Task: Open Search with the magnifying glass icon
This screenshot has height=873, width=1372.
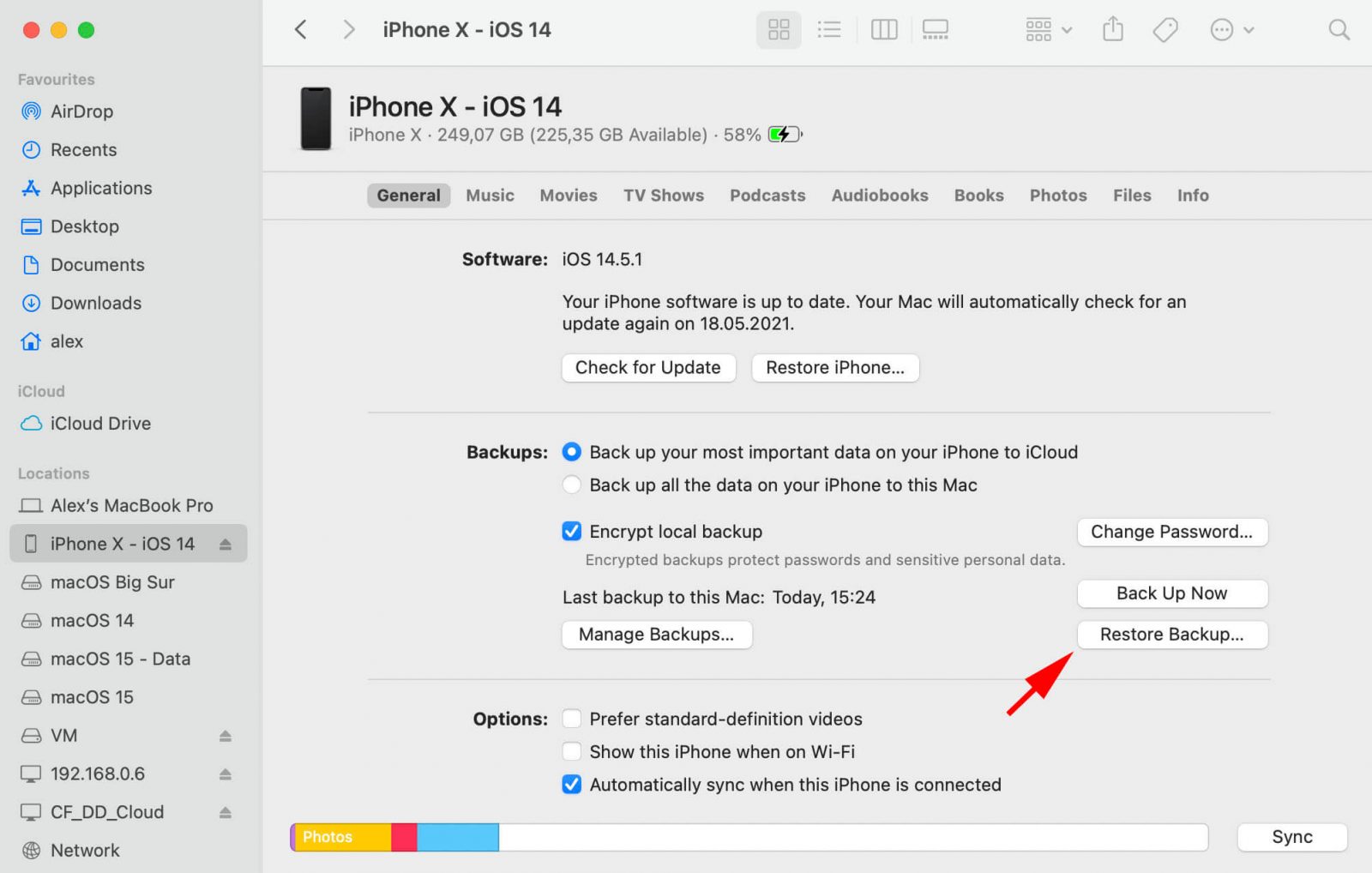Action: pyautogui.click(x=1339, y=29)
